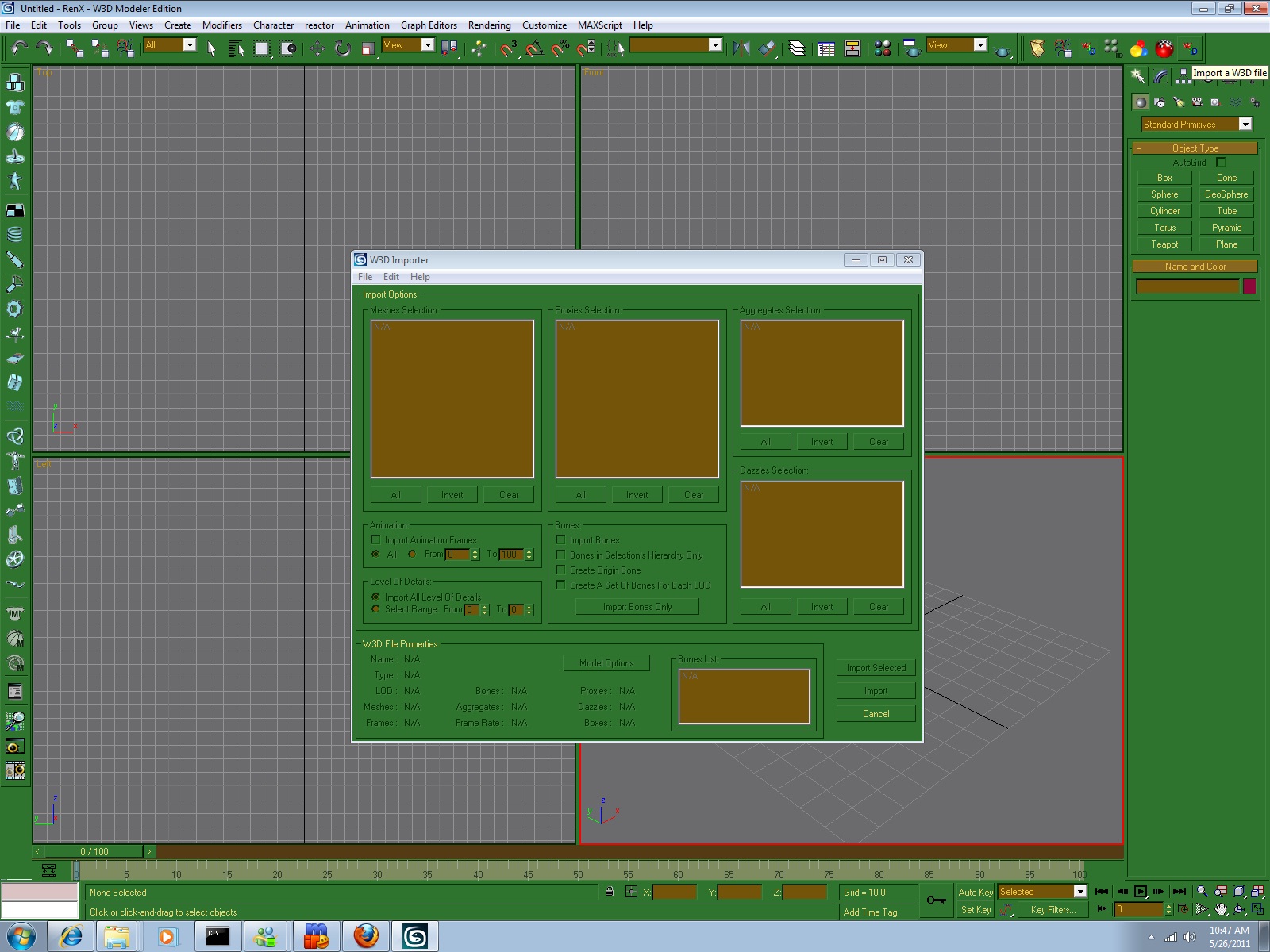Open the File menu in W3D Importer
The height and width of the screenshot is (952, 1270).
pyautogui.click(x=365, y=277)
